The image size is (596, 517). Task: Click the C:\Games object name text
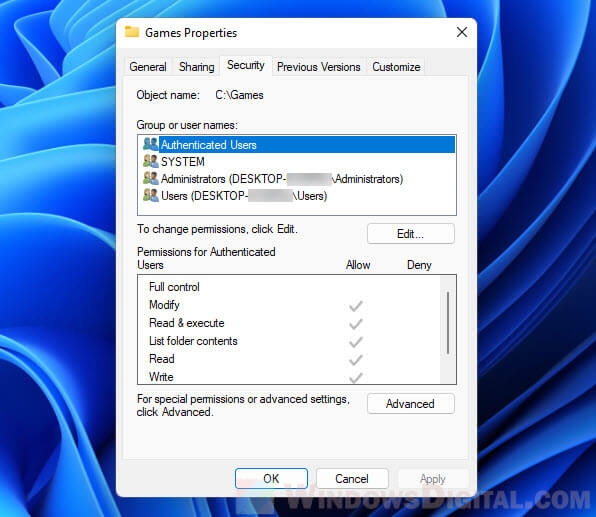(x=239, y=95)
